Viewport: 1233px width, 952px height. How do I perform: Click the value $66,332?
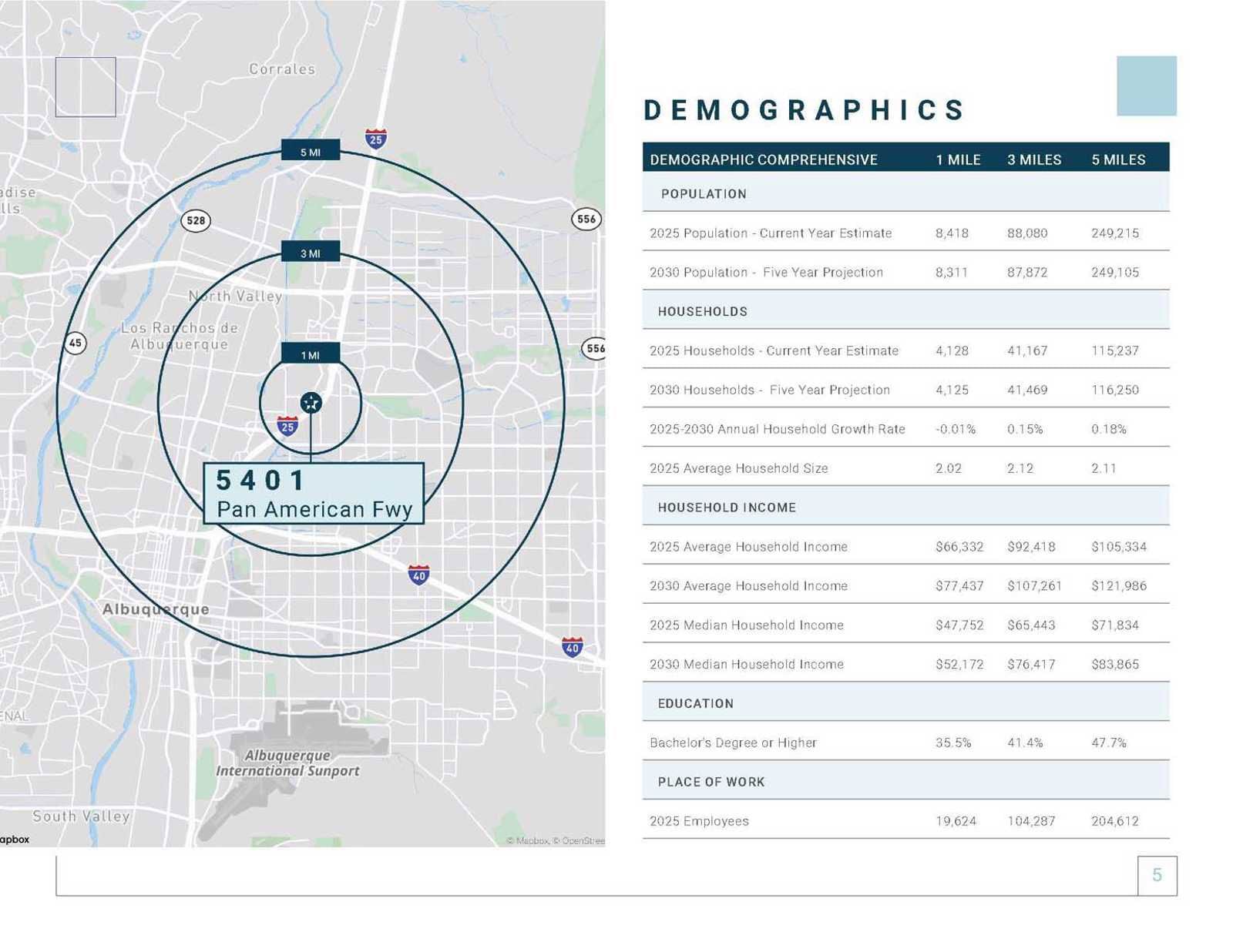coord(959,547)
